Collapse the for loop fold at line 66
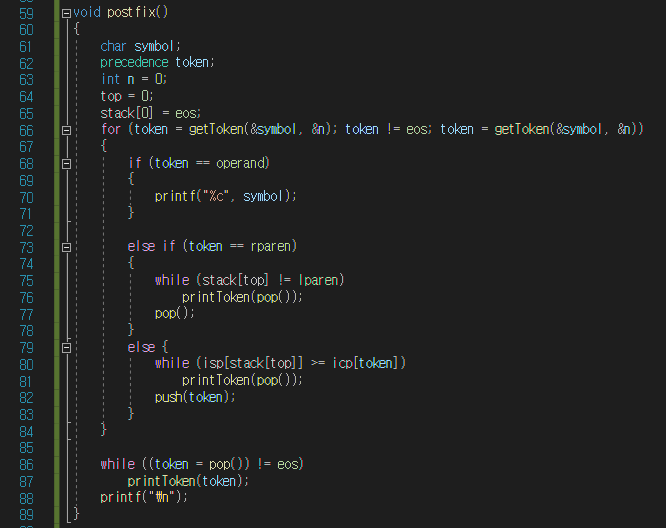Image resolution: width=666 pixels, height=528 pixels. (66, 130)
